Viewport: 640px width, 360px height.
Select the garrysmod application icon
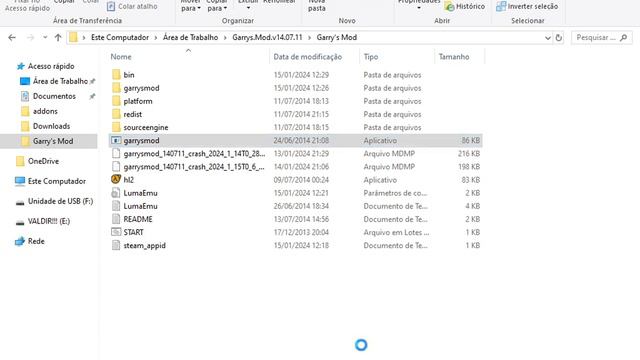coord(116,140)
